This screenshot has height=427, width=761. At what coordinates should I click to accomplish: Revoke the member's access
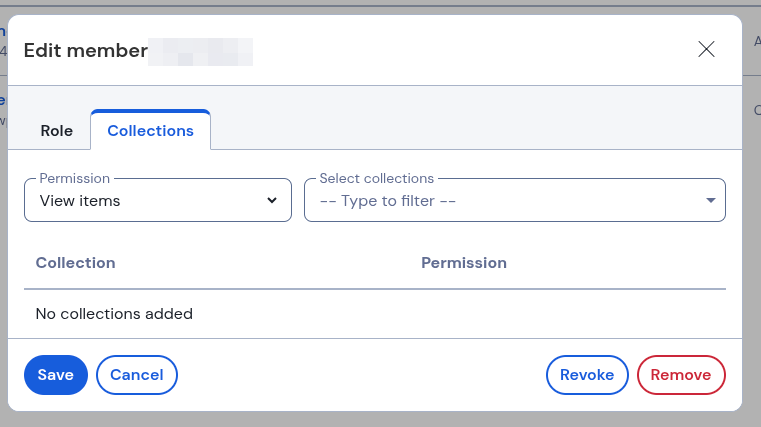coord(587,375)
